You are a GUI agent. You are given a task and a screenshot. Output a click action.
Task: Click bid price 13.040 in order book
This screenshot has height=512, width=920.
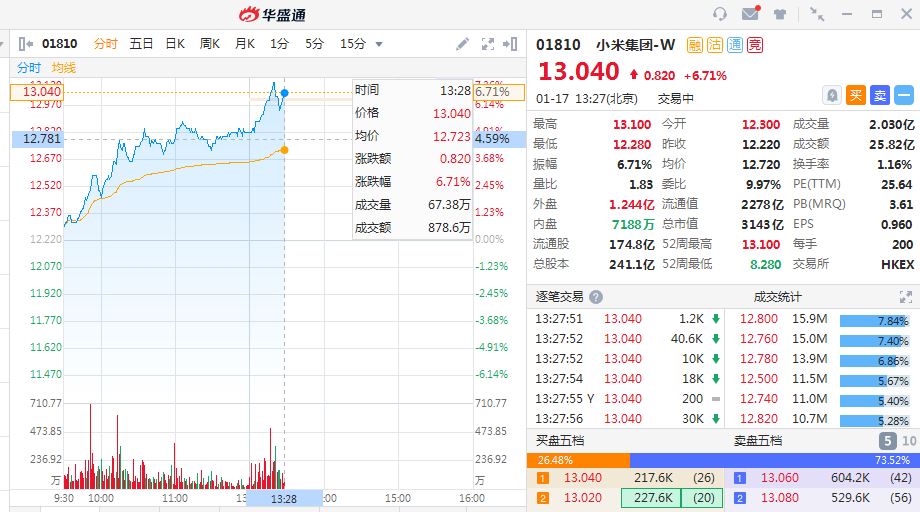click(x=583, y=478)
